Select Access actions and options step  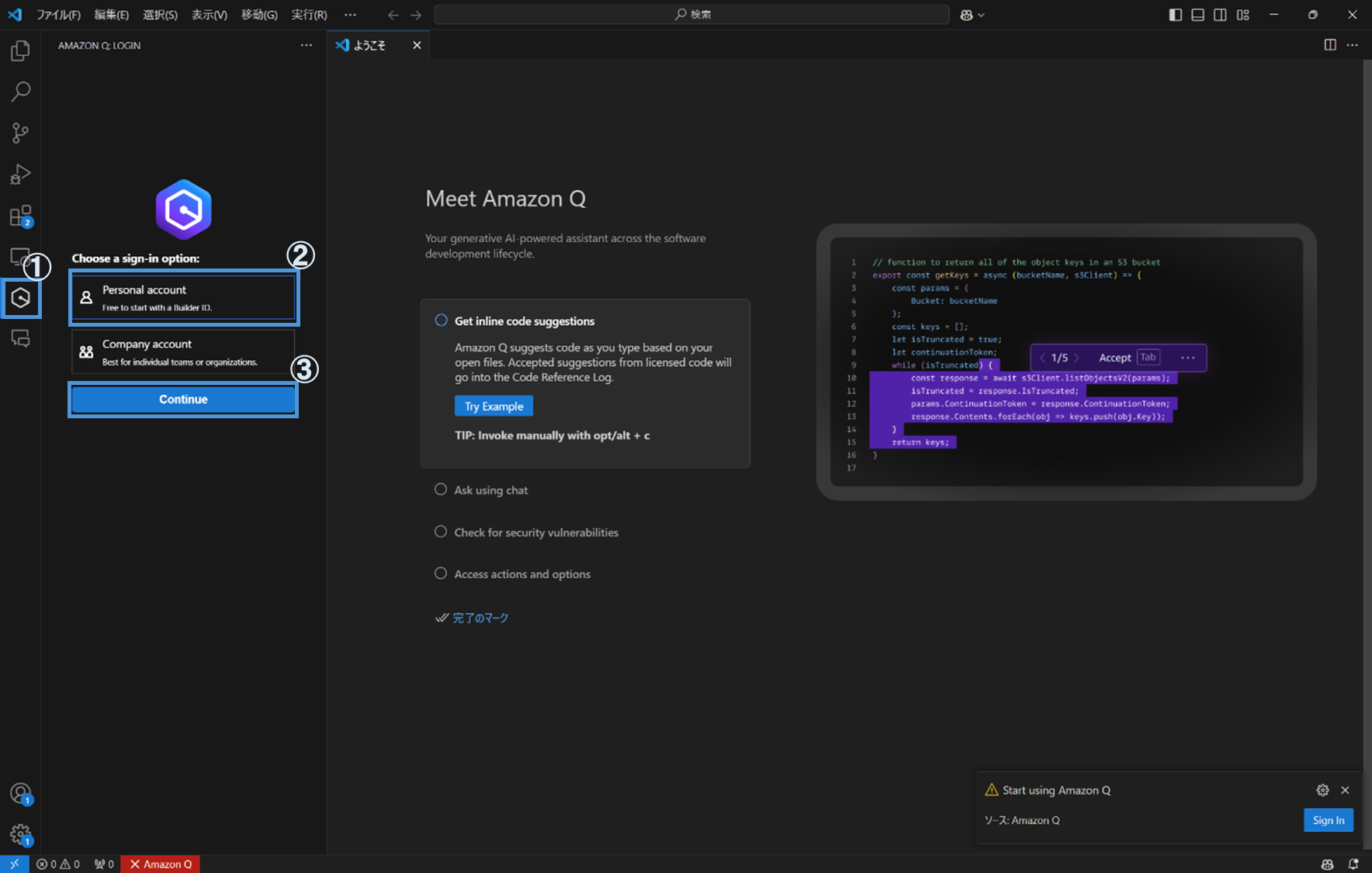click(522, 574)
